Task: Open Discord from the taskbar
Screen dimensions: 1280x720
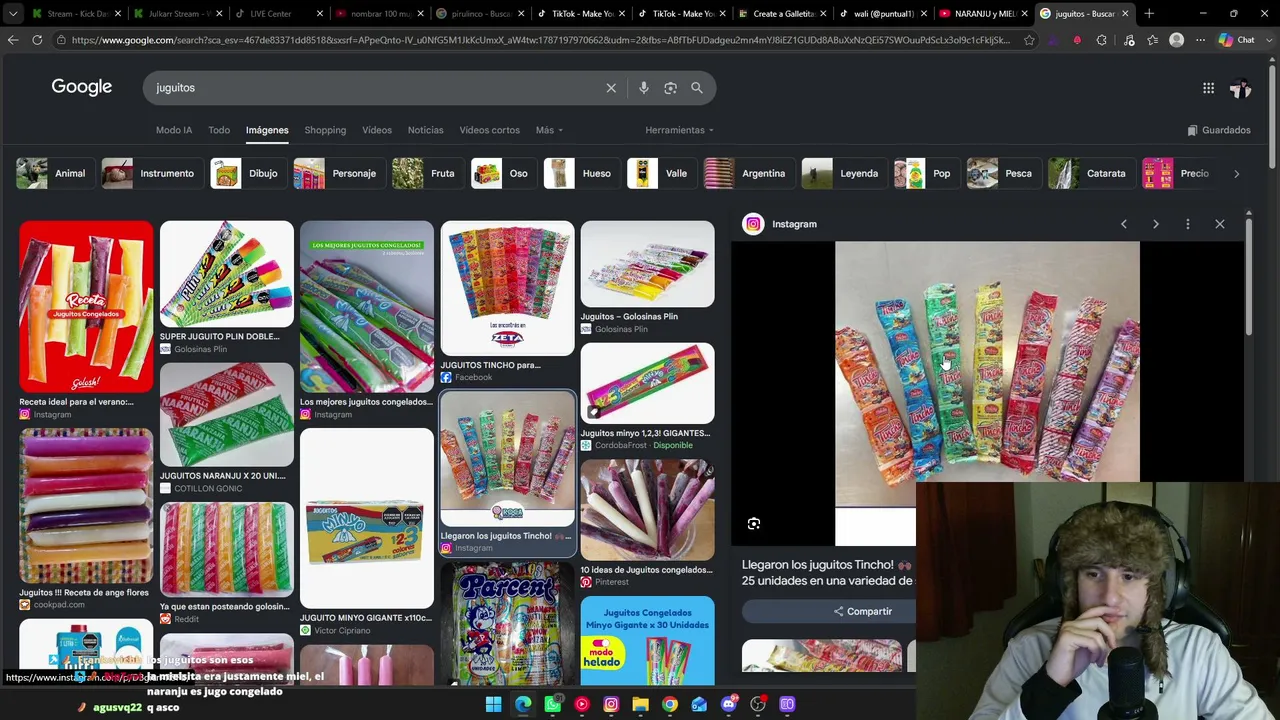Action: coord(728,705)
